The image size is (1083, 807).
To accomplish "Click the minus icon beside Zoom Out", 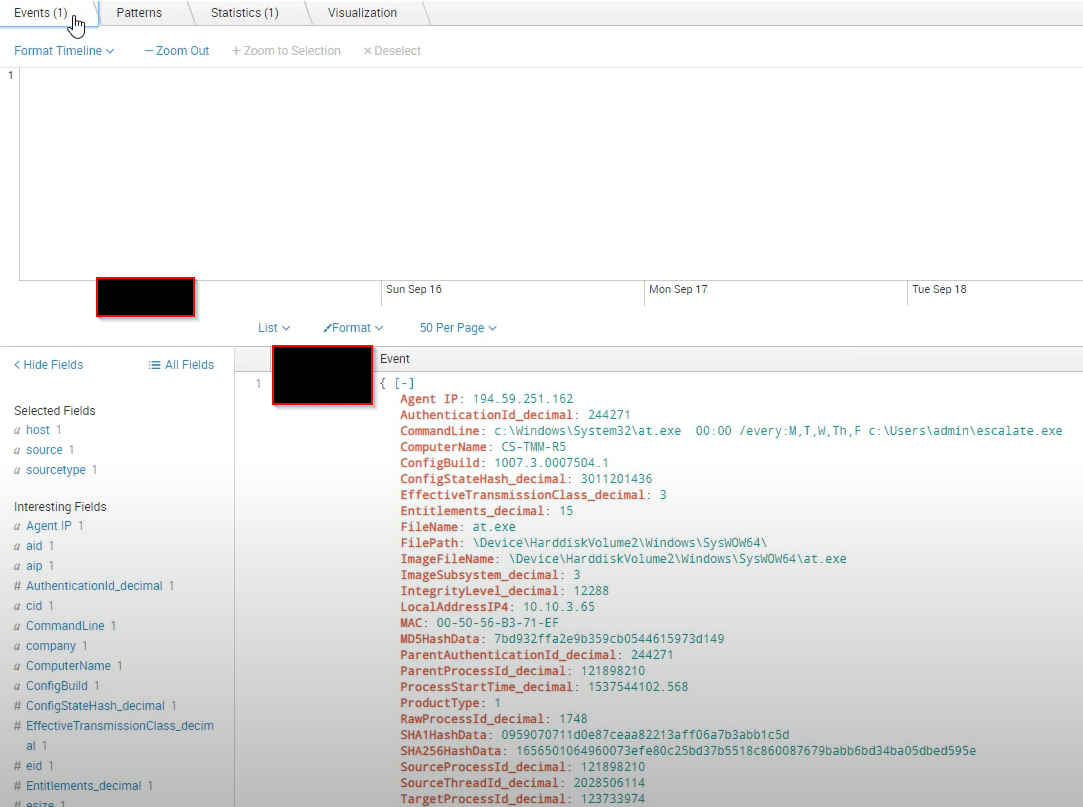I will (x=148, y=50).
